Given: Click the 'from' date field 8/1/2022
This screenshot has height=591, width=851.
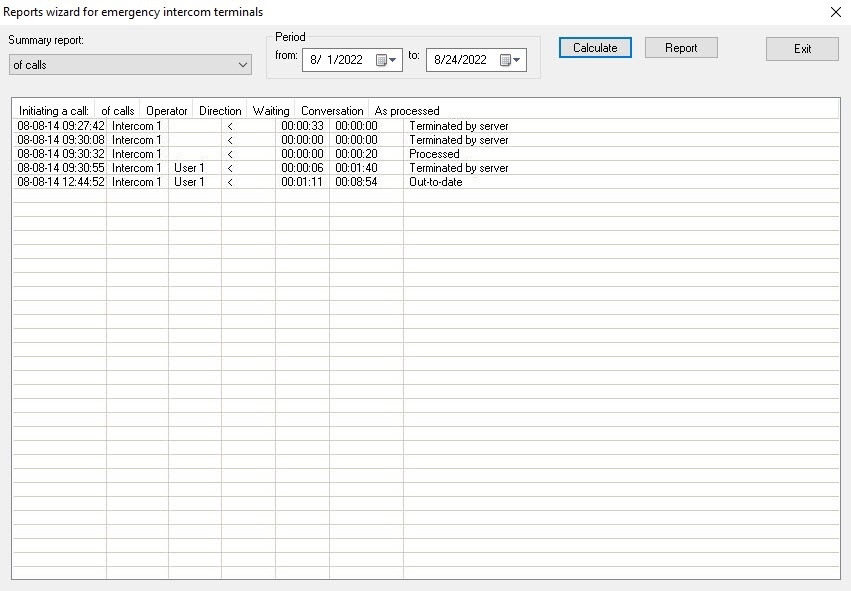Looking at the screenshot, I should click(x=338, y=60).
